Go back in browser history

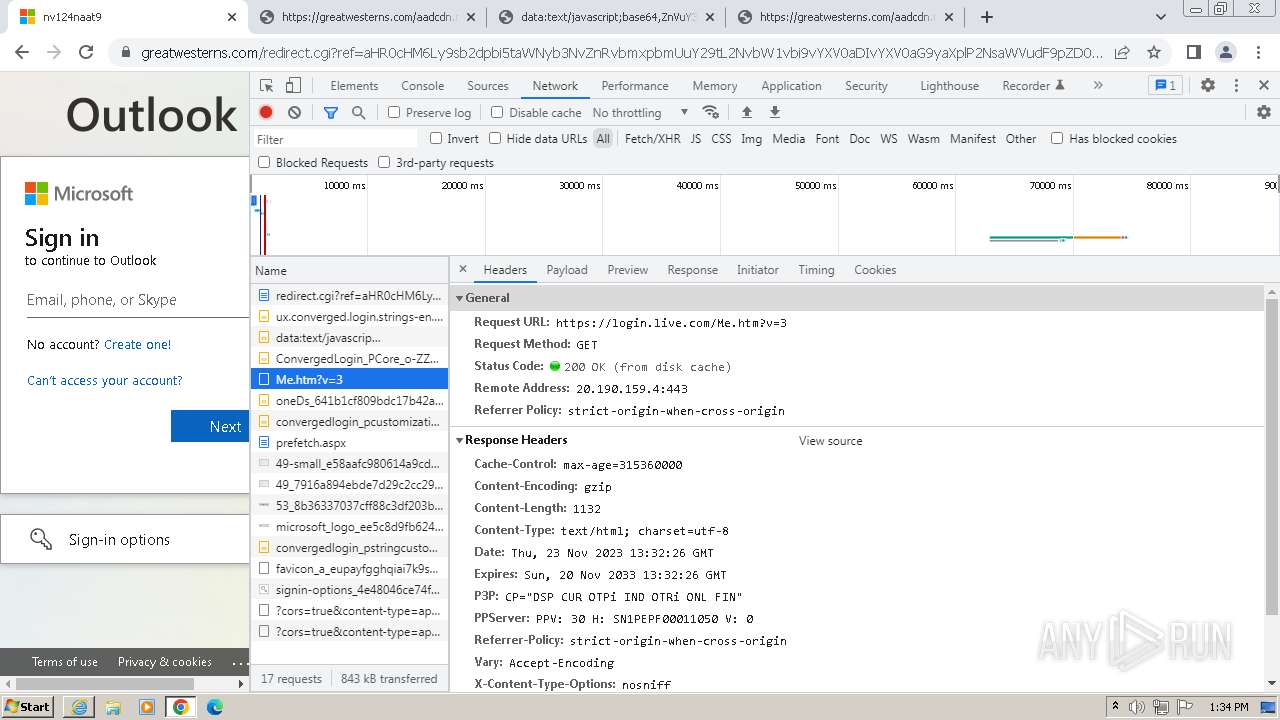click(x=22, y=53)
